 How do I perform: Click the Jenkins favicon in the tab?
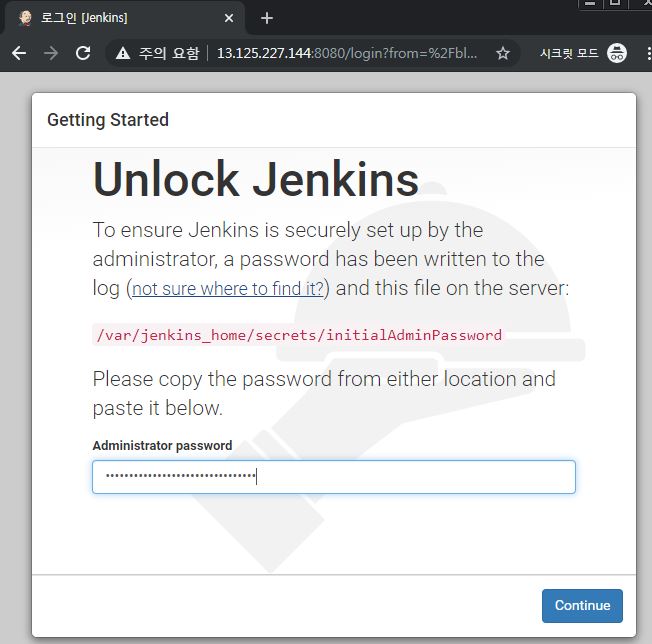click(25, 18)
